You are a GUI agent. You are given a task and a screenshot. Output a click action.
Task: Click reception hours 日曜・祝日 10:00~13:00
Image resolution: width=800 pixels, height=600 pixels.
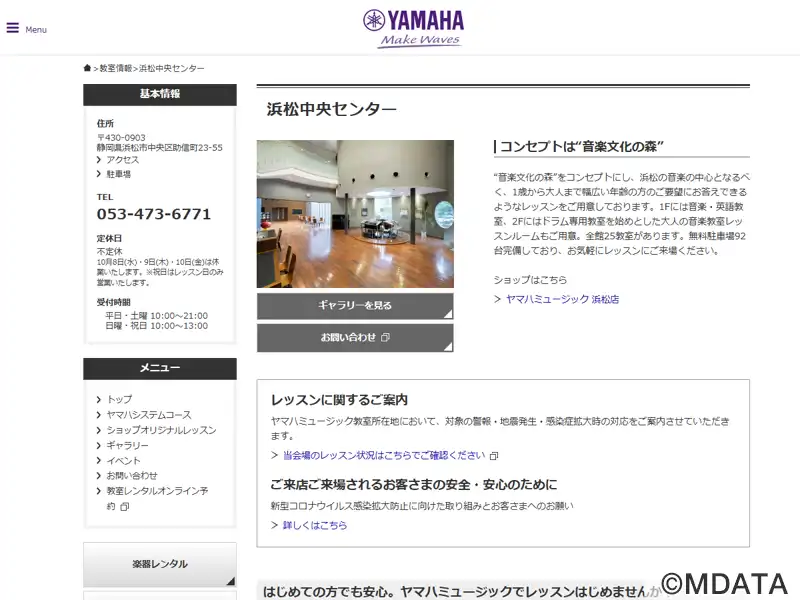157,326
